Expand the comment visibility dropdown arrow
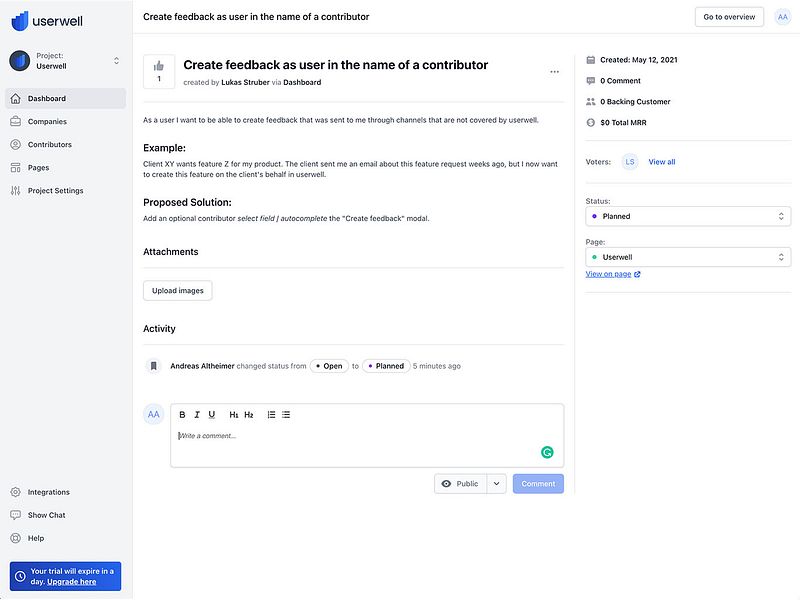 pos(497,484)
